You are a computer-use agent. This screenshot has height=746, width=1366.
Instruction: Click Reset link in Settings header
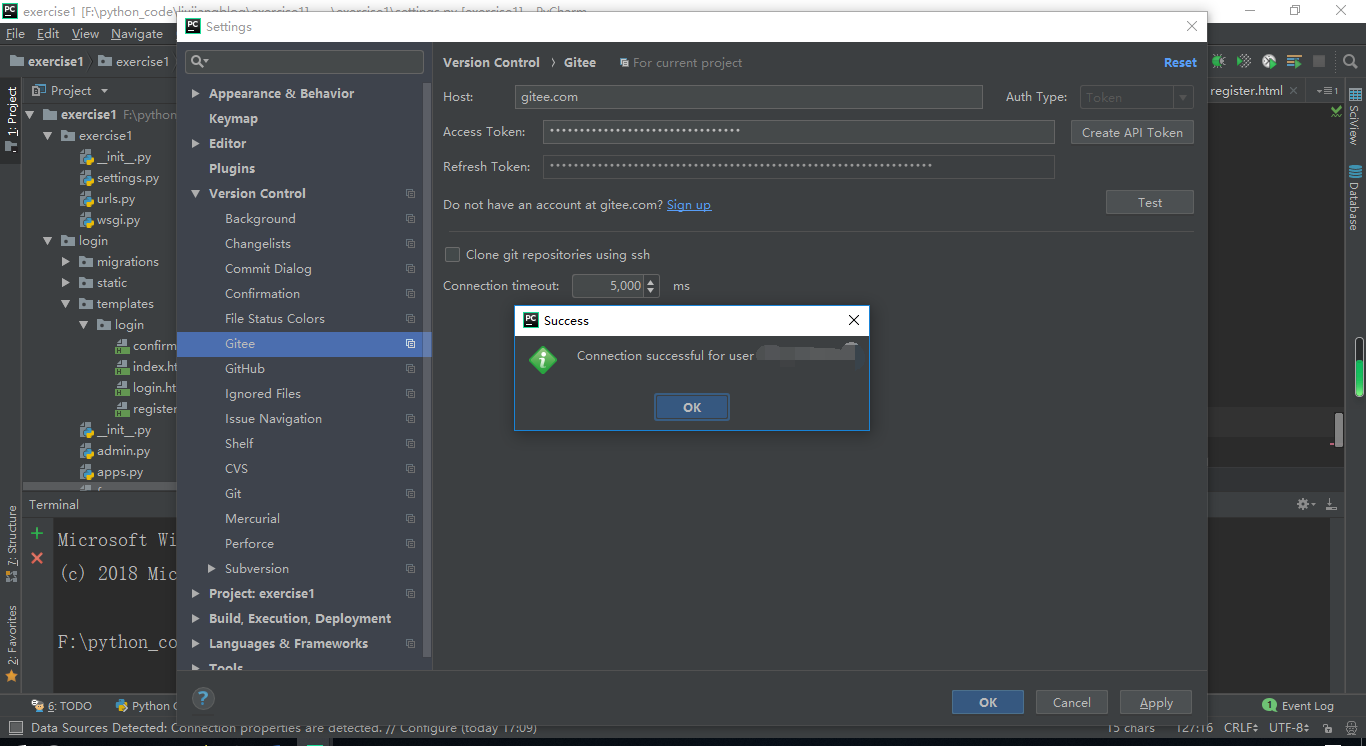(1180, 62)
